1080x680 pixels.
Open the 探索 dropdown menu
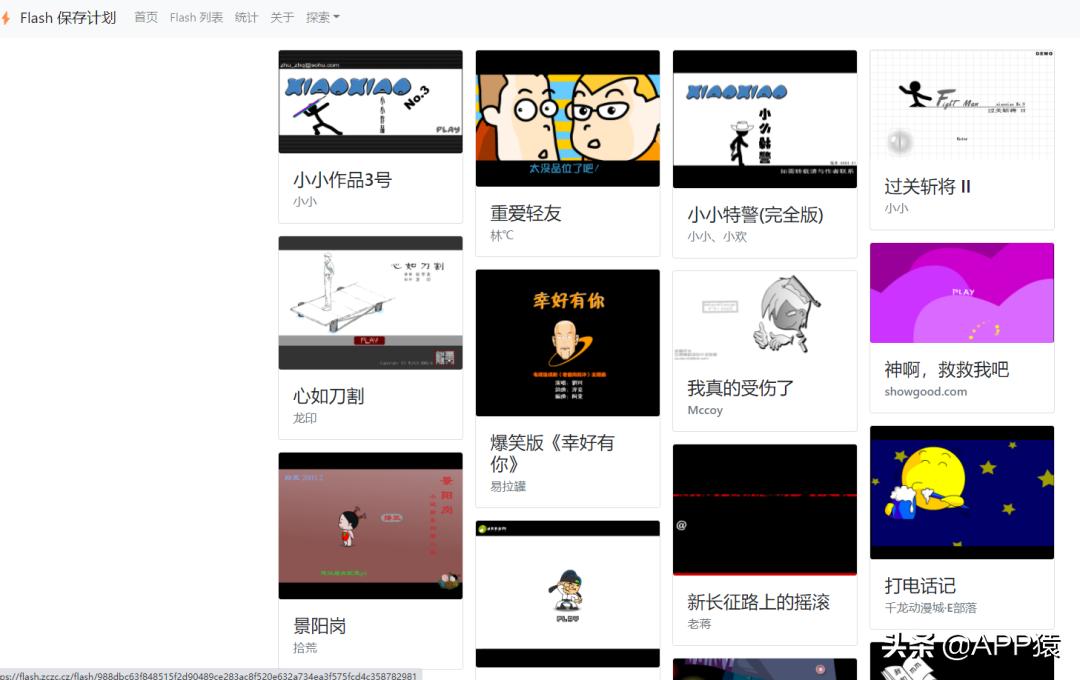322,17
